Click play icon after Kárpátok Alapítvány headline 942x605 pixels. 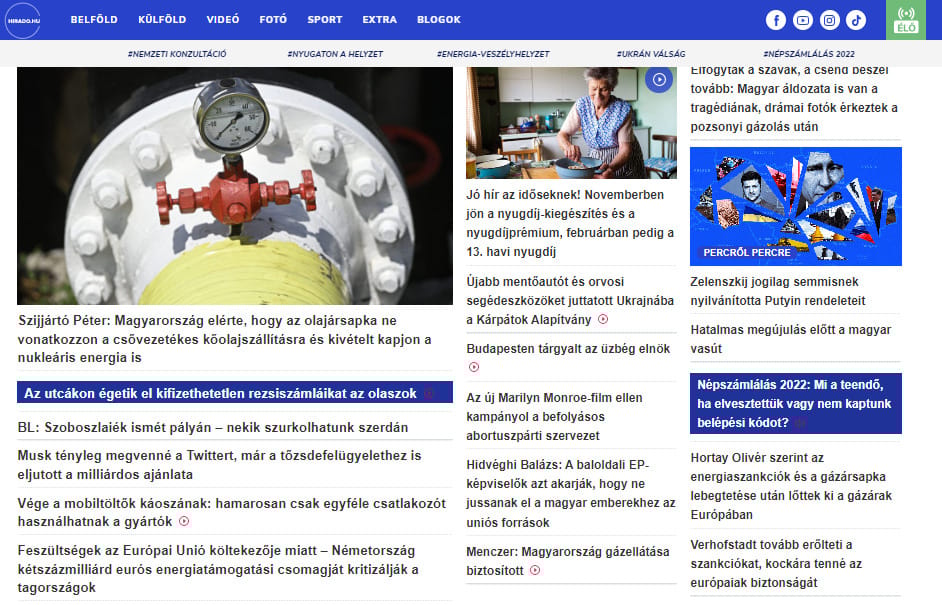[603, 320]
